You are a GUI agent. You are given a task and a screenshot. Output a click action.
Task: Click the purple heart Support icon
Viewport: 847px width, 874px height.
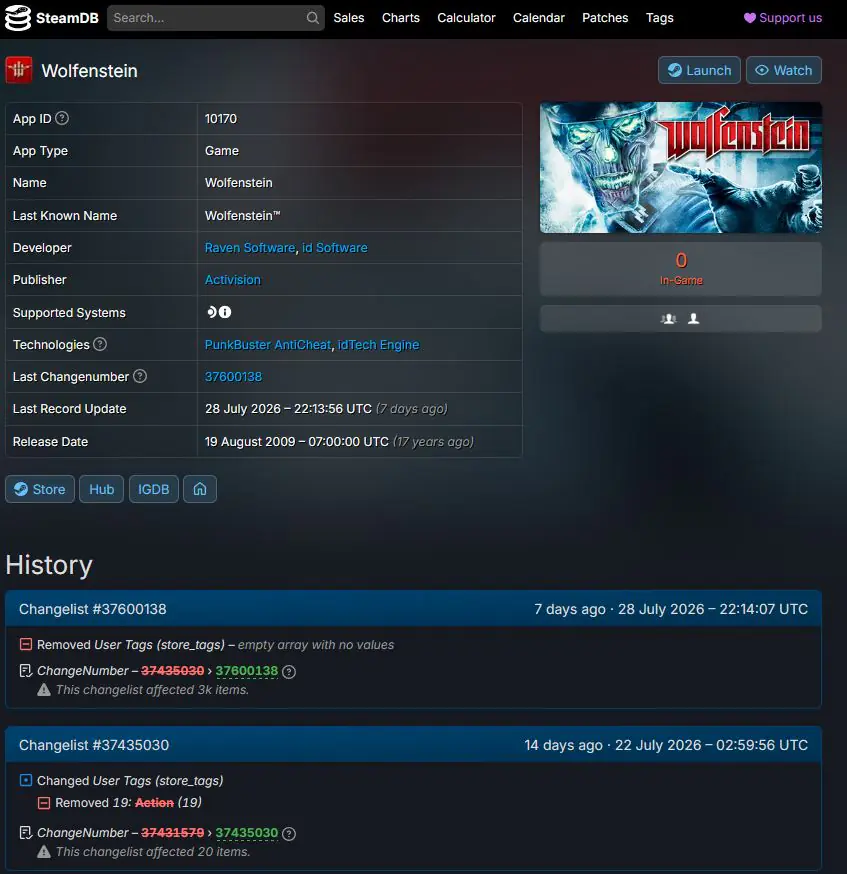(750, 18)
